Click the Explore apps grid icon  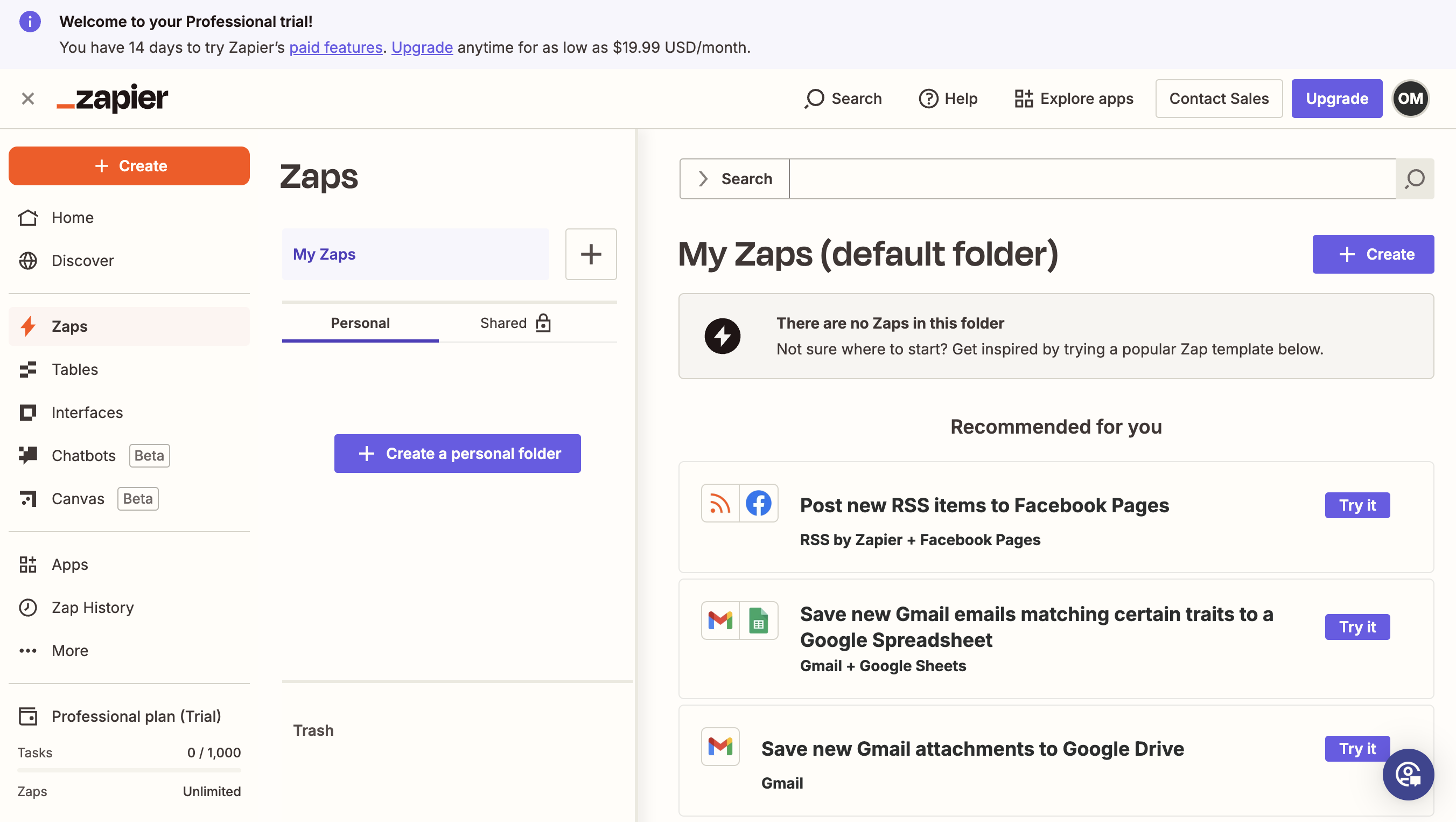(x=1024, y=99)
